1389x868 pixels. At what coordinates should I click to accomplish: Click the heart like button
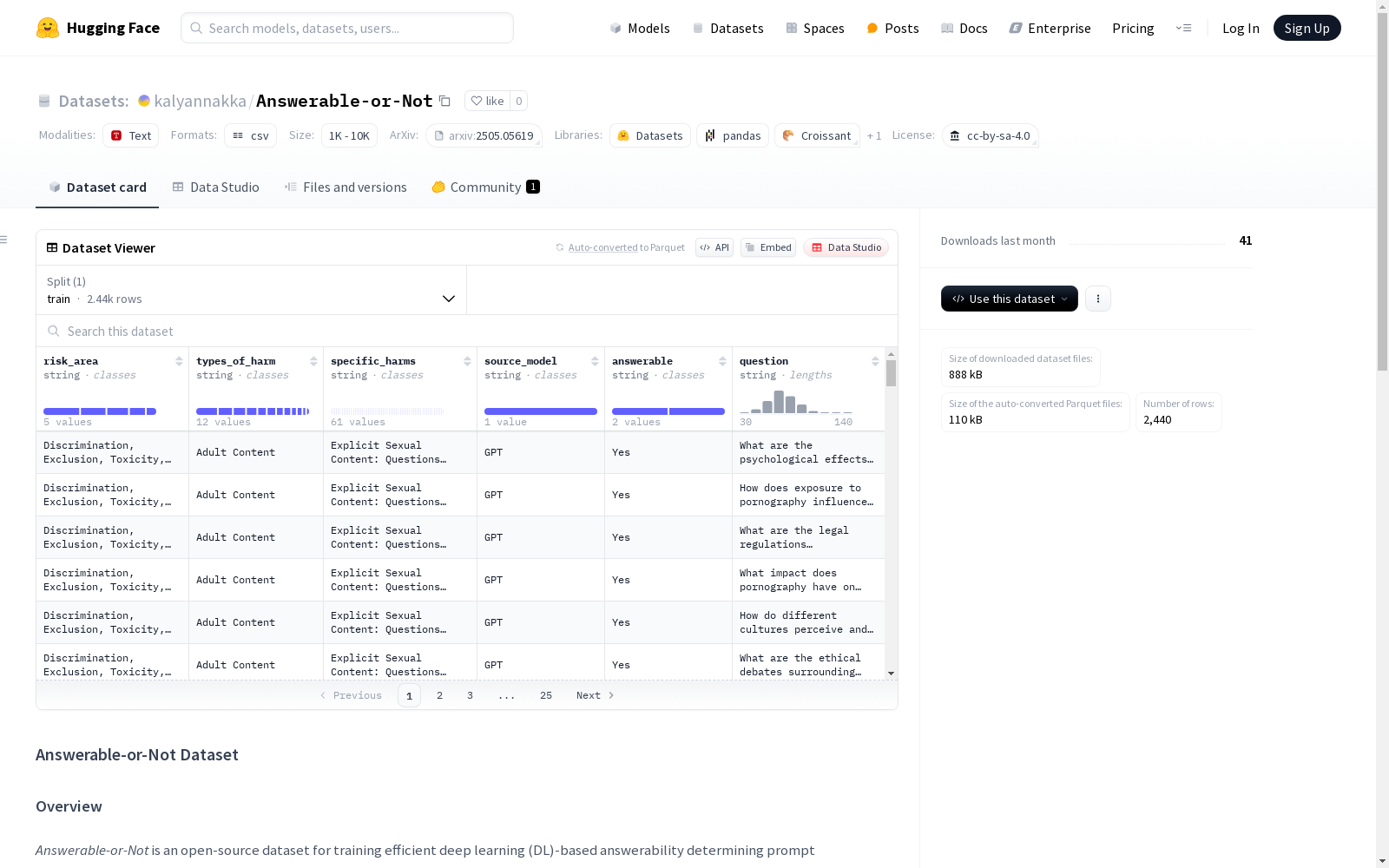click(487, 101)
